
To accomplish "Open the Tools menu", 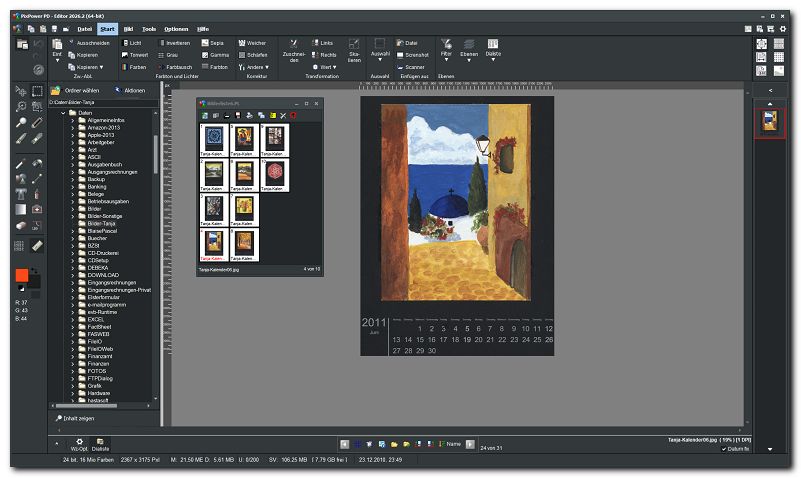I will tap(149, 30).
